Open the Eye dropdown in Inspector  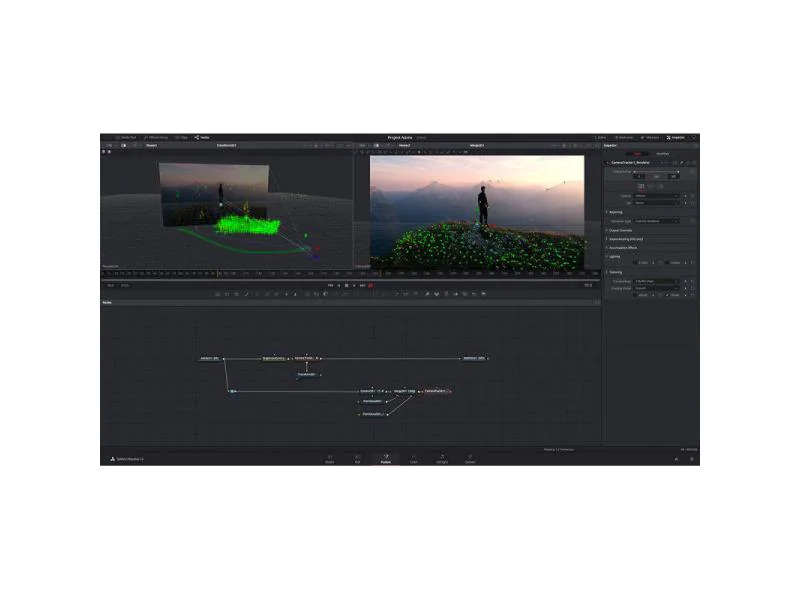(x=657, y=203)
